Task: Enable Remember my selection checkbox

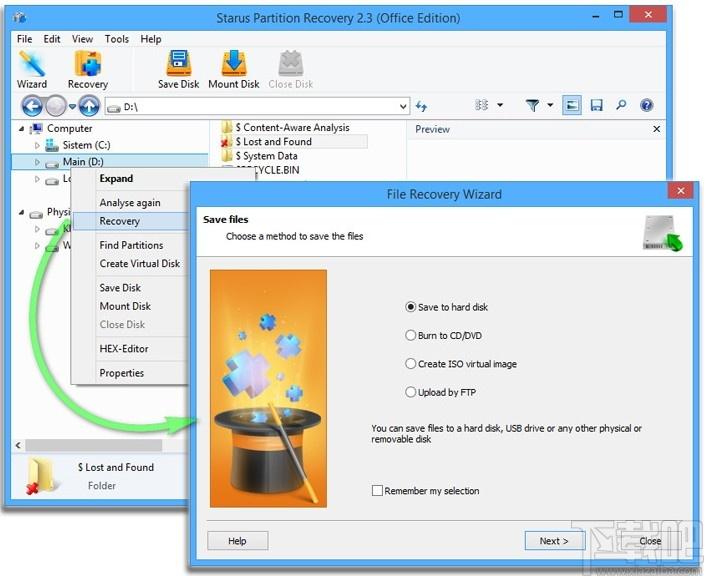Action: click(x=377, y=490)
